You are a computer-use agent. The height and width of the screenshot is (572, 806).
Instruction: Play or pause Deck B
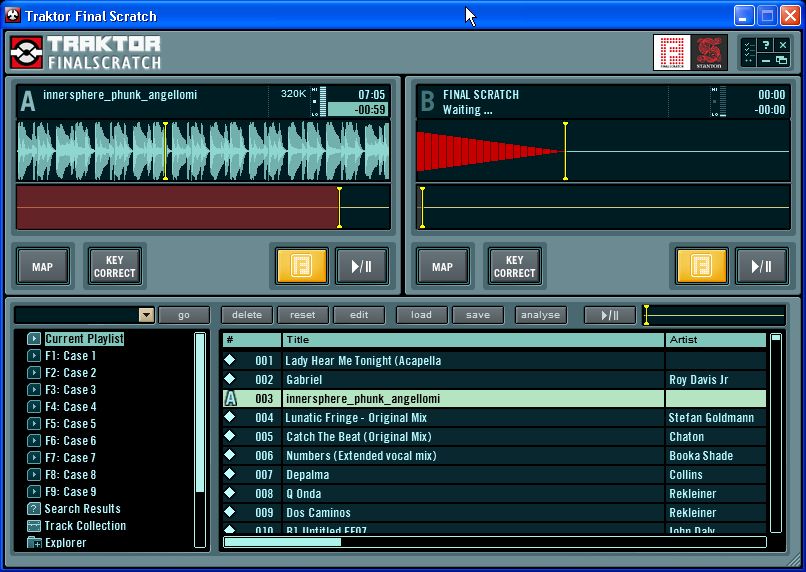pos(762,266)
